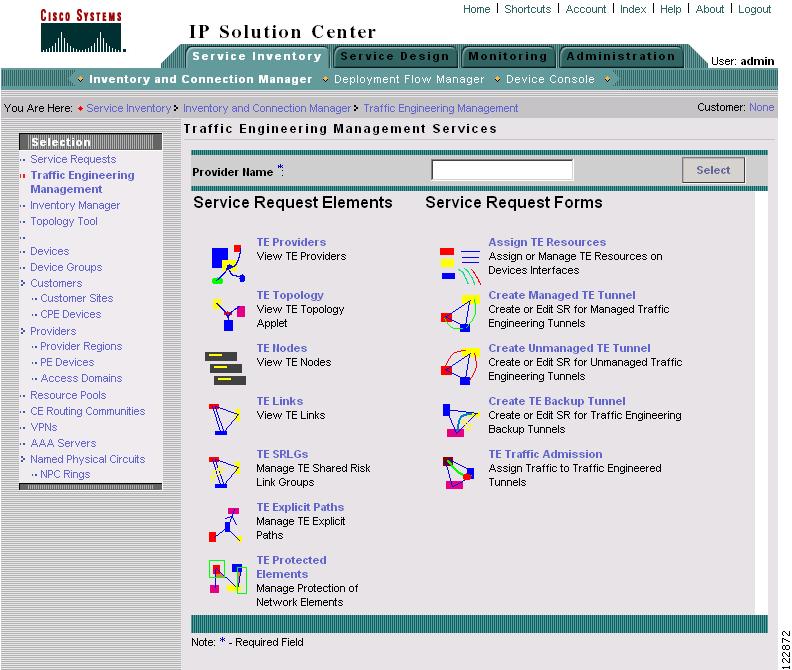792x670 pixels.
Task: Click the TE SRLGs icon
Action: (224, 472)
